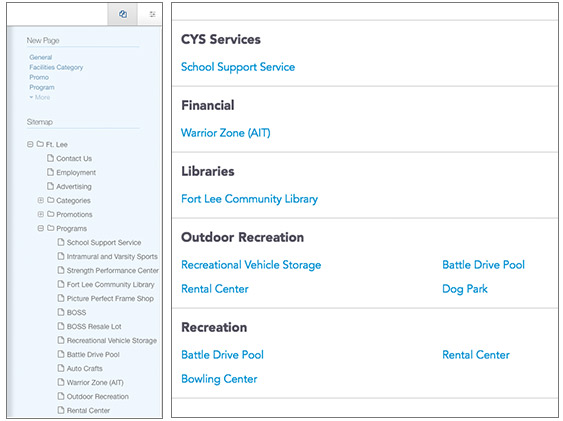Open the School Support Service link
The width and height of the screenshot is (563, 421).
coord(238,67)
